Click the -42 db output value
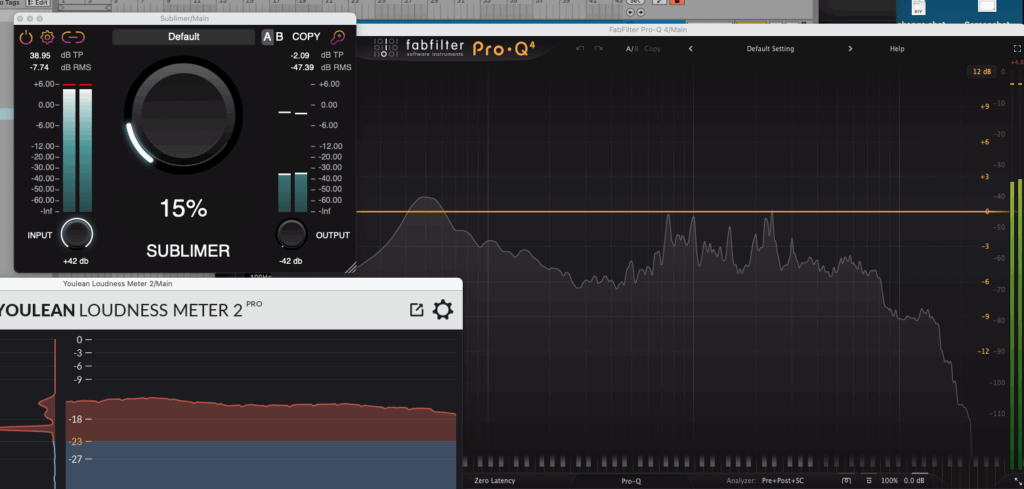The width and height of the screenshot is (1024, 489). (x=291, y=261)
